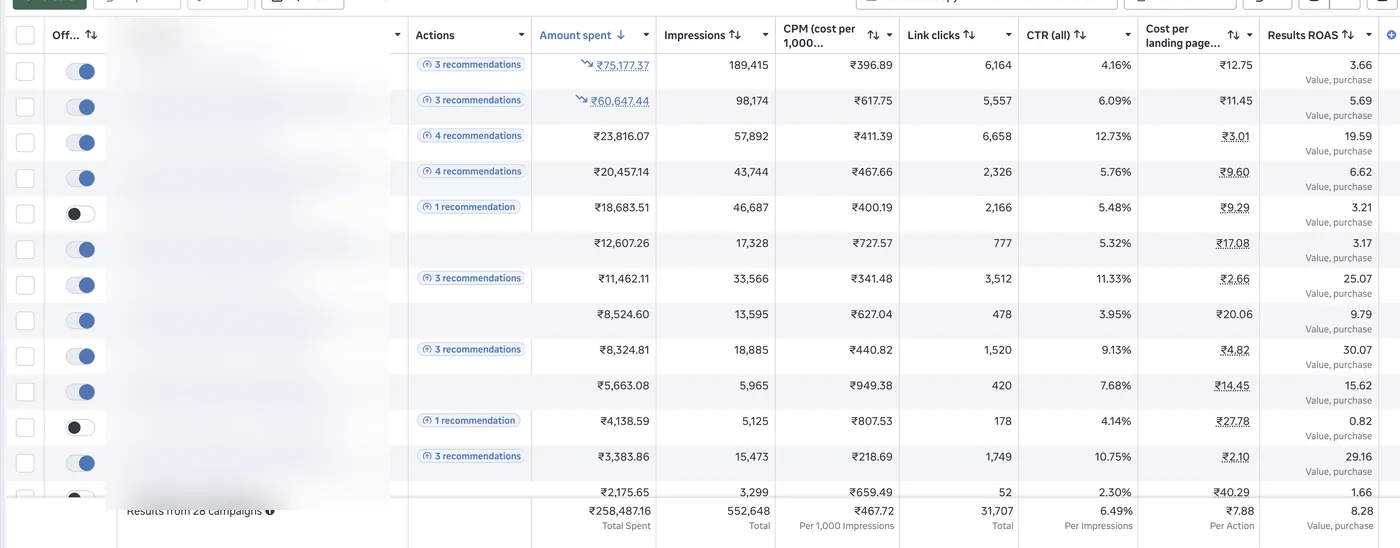This screenshot has height=548, width=1400.
Task: Open the Link clicks column dropdown arrow
Action: [x=1007, y=35]
